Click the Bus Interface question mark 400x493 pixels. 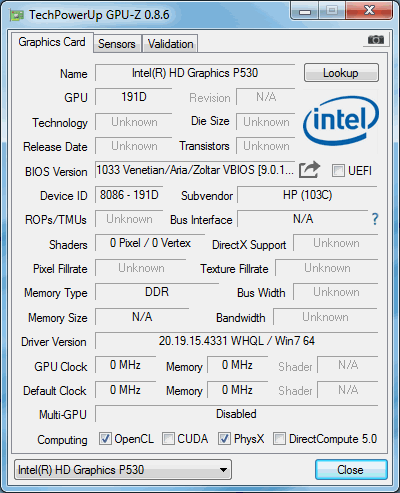[375, 219]
